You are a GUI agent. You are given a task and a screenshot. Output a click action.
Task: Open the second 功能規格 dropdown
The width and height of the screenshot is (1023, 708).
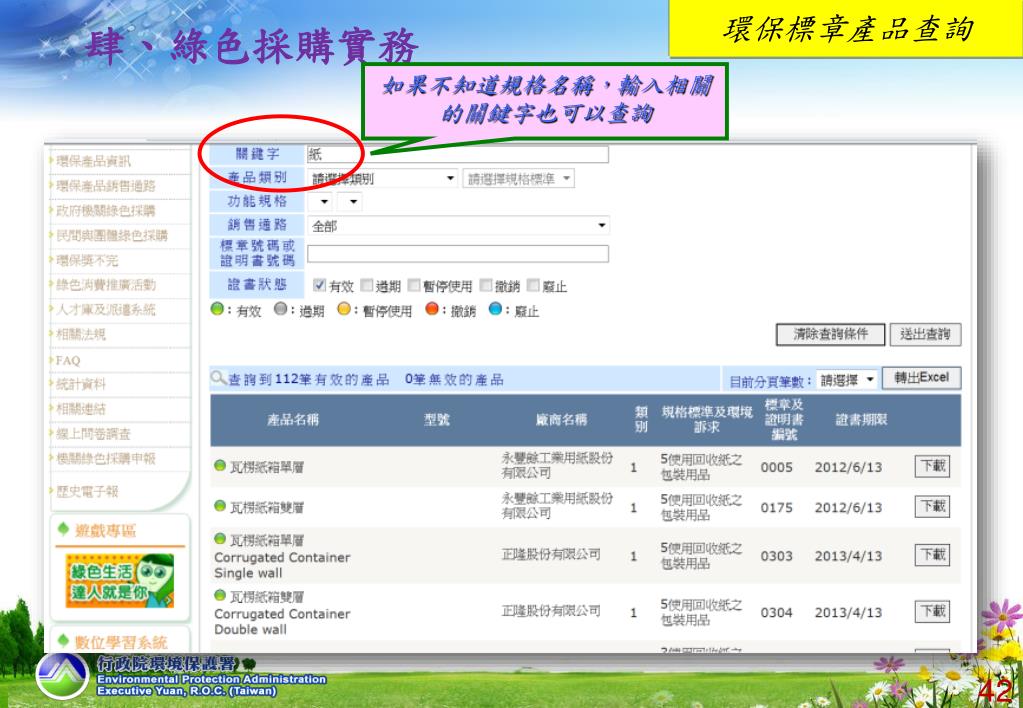pos(349,202)
